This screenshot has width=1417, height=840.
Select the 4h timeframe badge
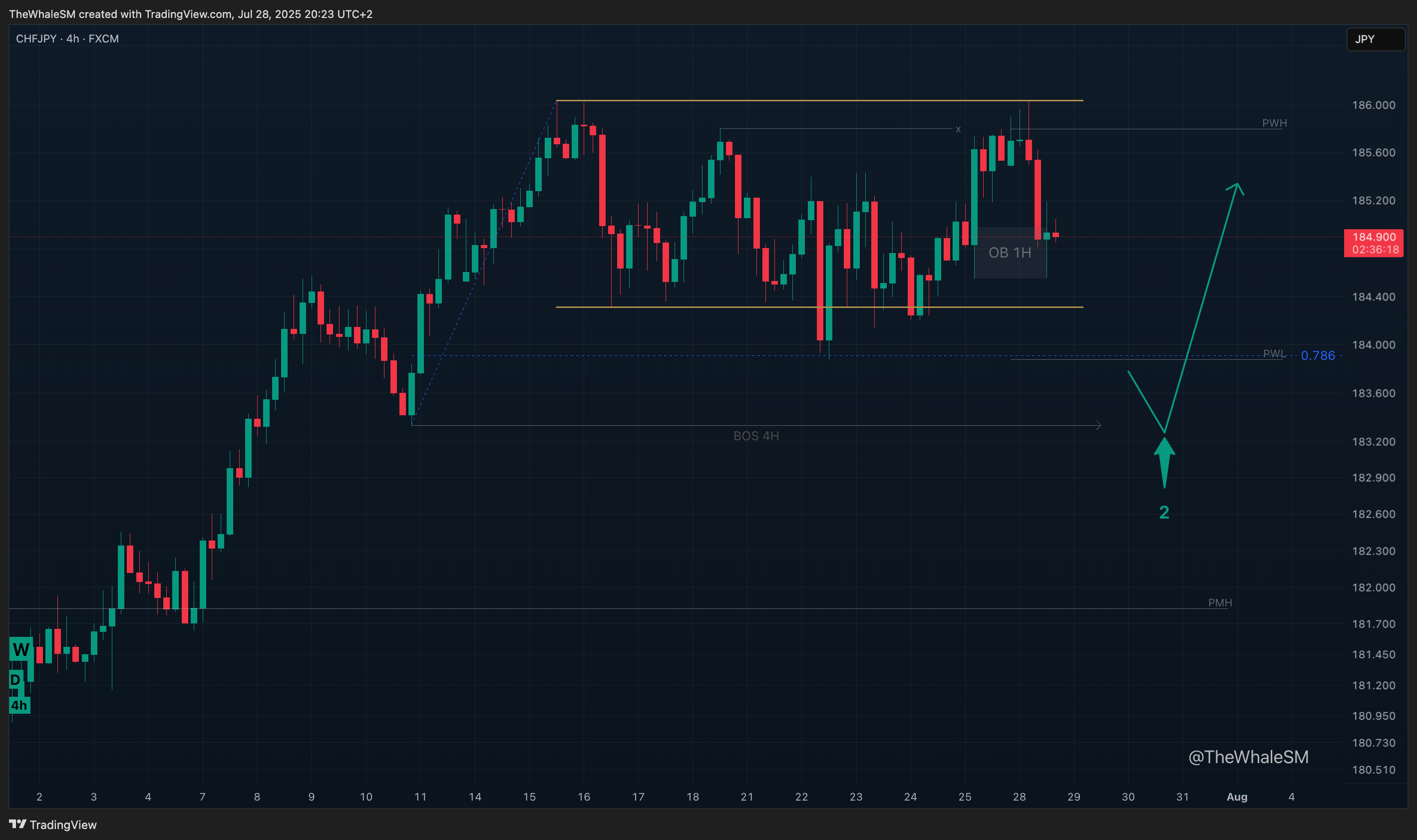tap(19, 705)
